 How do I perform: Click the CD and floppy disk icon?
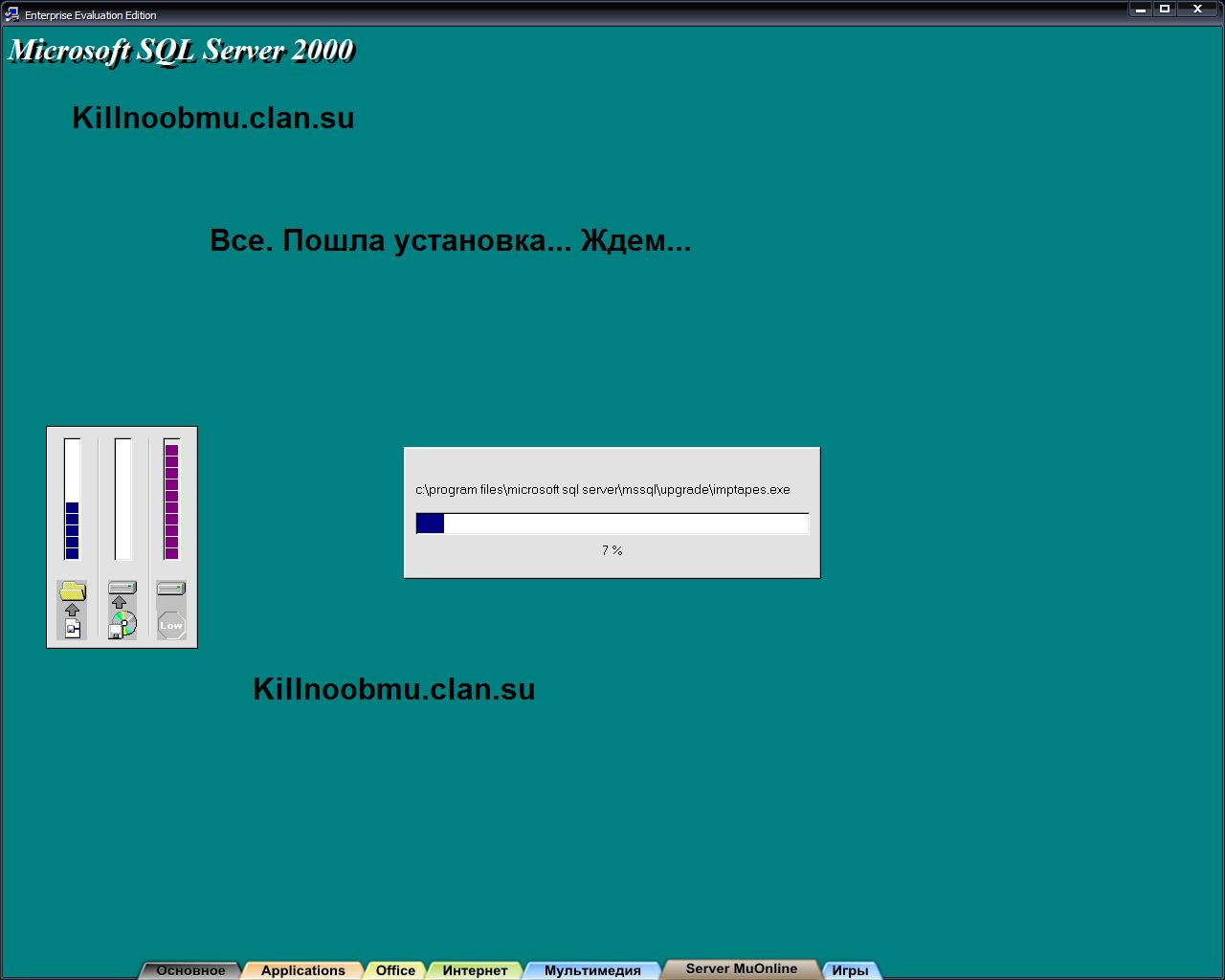tap(122, 625)
